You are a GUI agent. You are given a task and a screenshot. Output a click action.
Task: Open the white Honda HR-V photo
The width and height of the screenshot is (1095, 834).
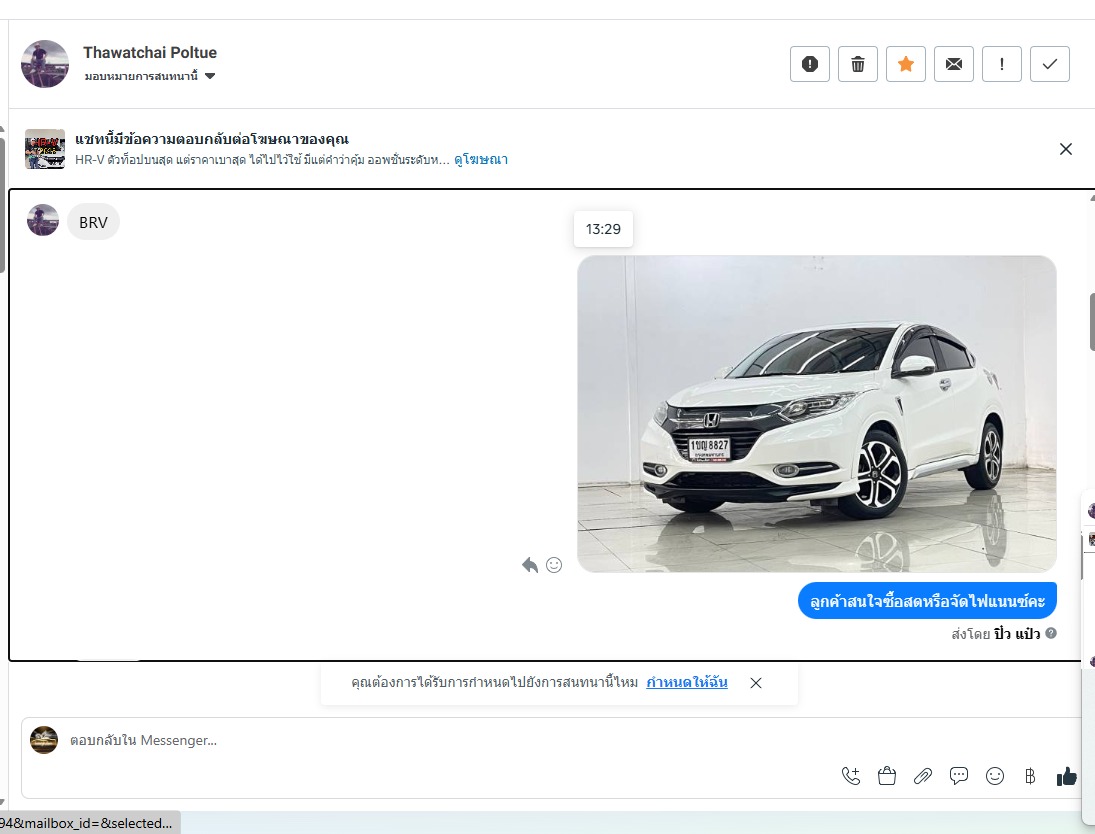click(x=816, y=413)
